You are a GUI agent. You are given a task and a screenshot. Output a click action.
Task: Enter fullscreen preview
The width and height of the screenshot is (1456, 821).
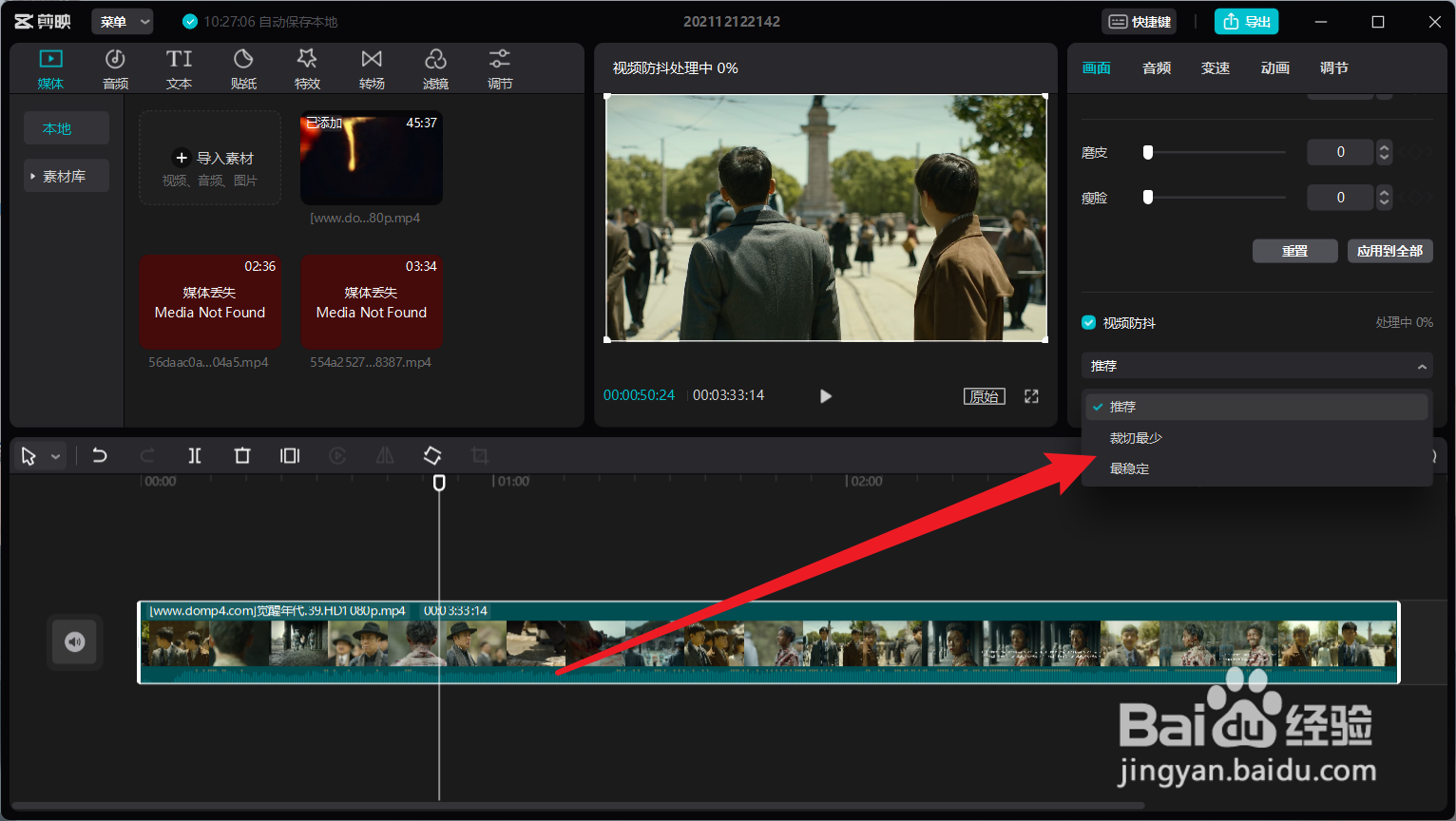(x=1031, y=396)
